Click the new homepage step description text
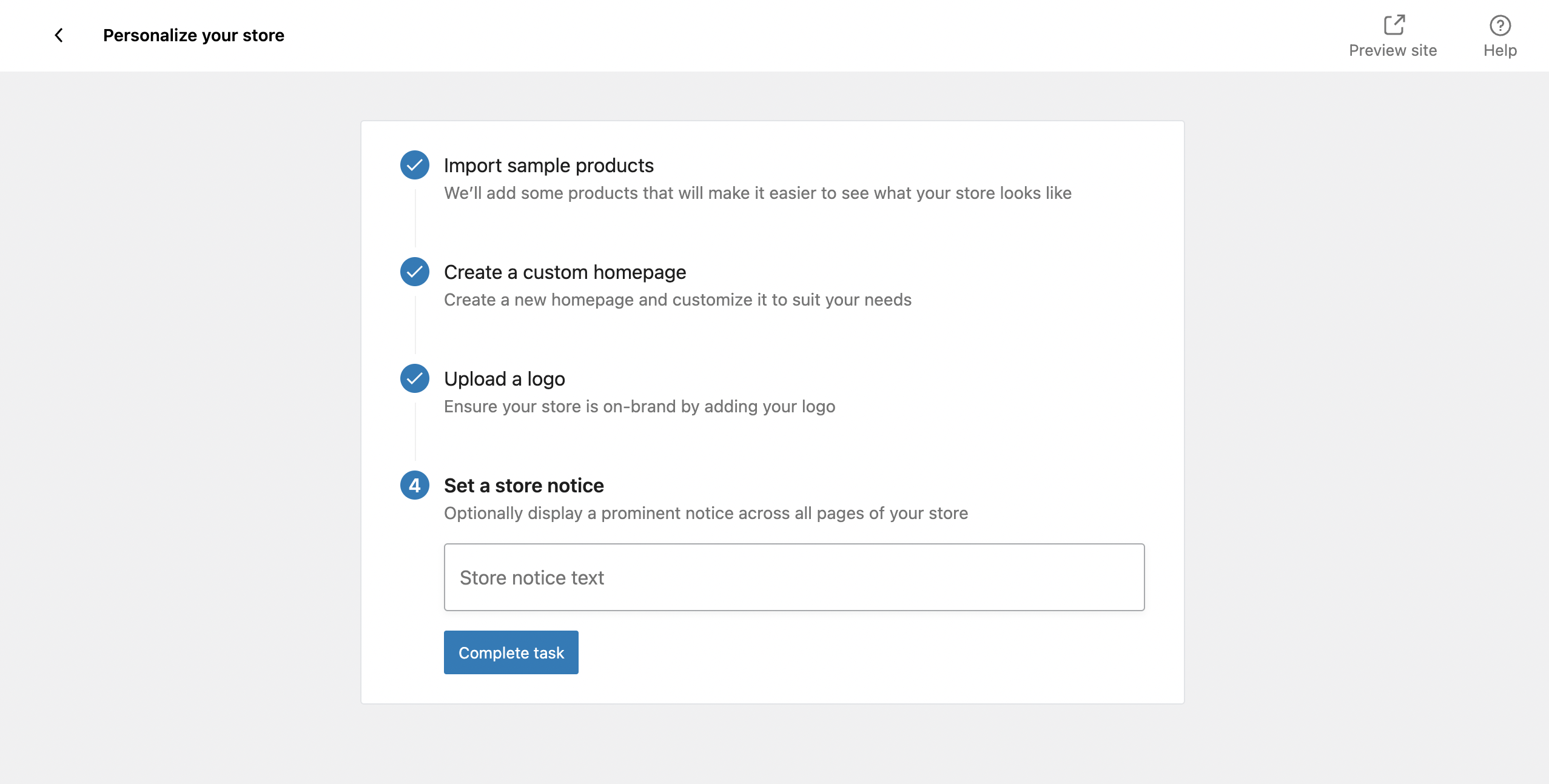Screen dimensions: 1549x784 [677, 300]
